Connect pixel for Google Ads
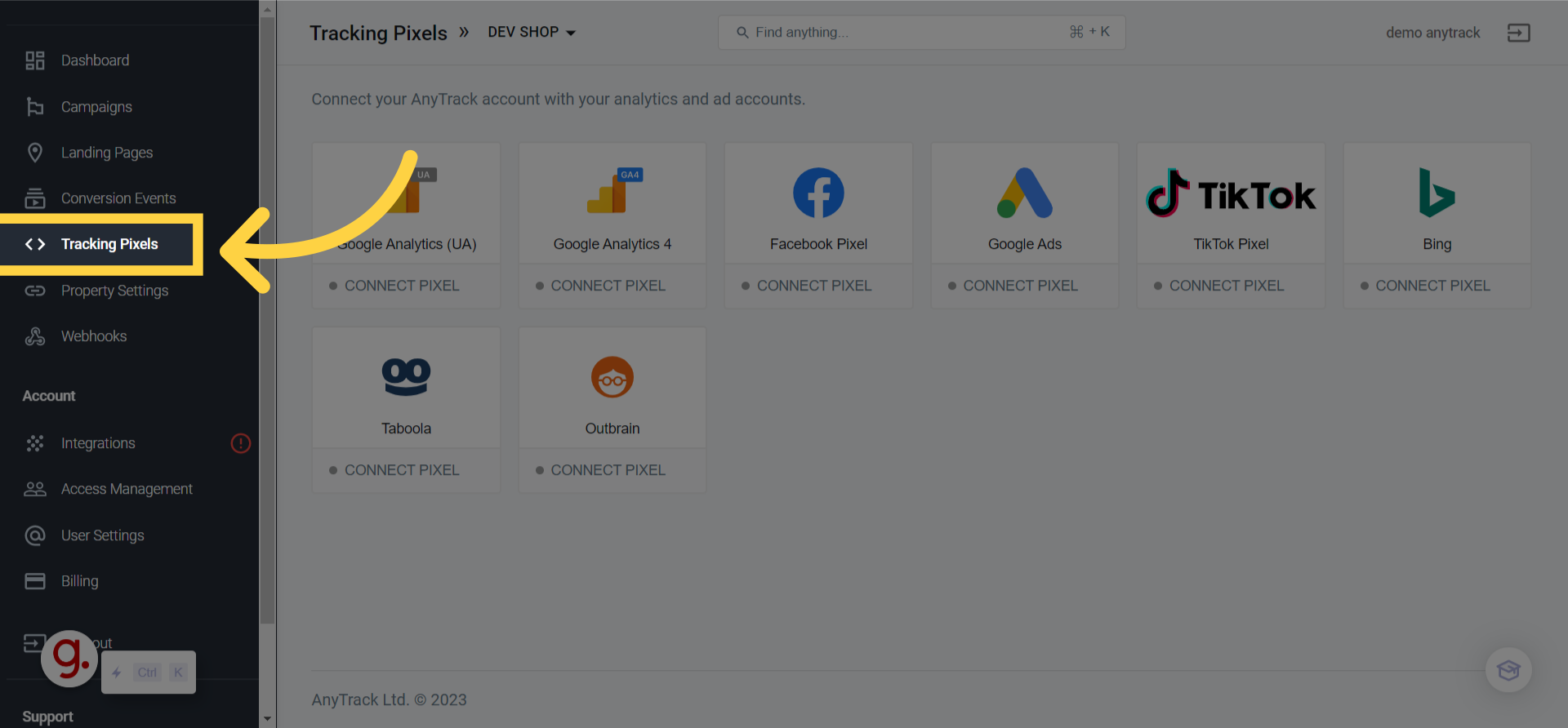The image size is (1568, 728). (1013, 286)
